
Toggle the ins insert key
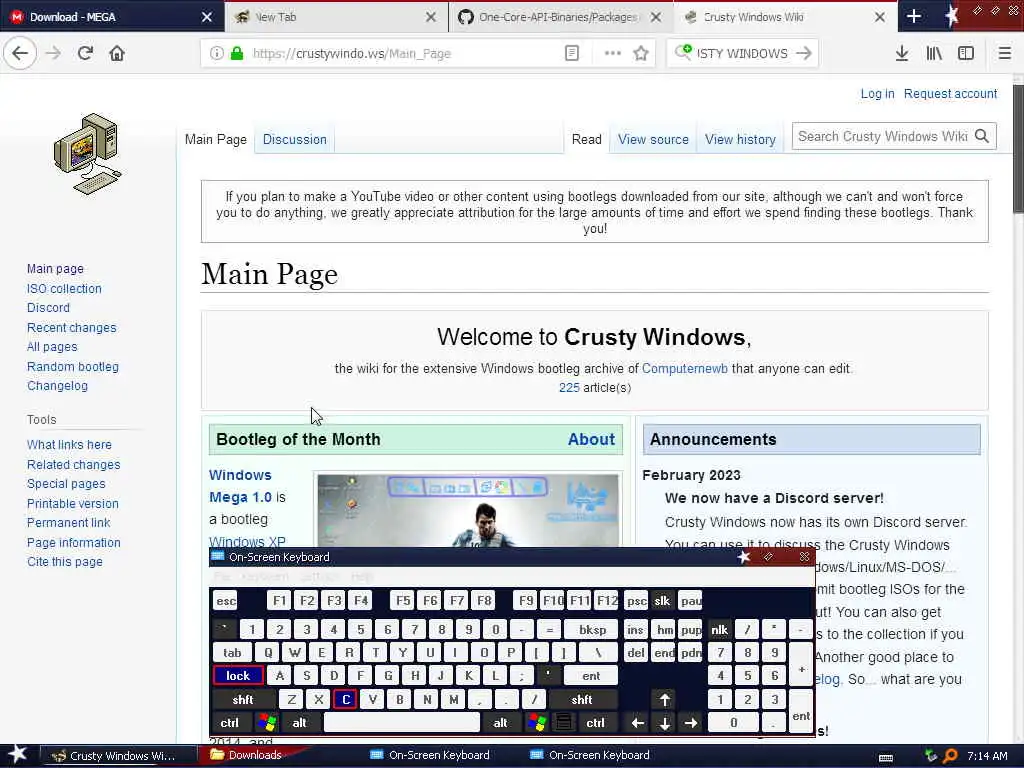click(x=635, y=630)
